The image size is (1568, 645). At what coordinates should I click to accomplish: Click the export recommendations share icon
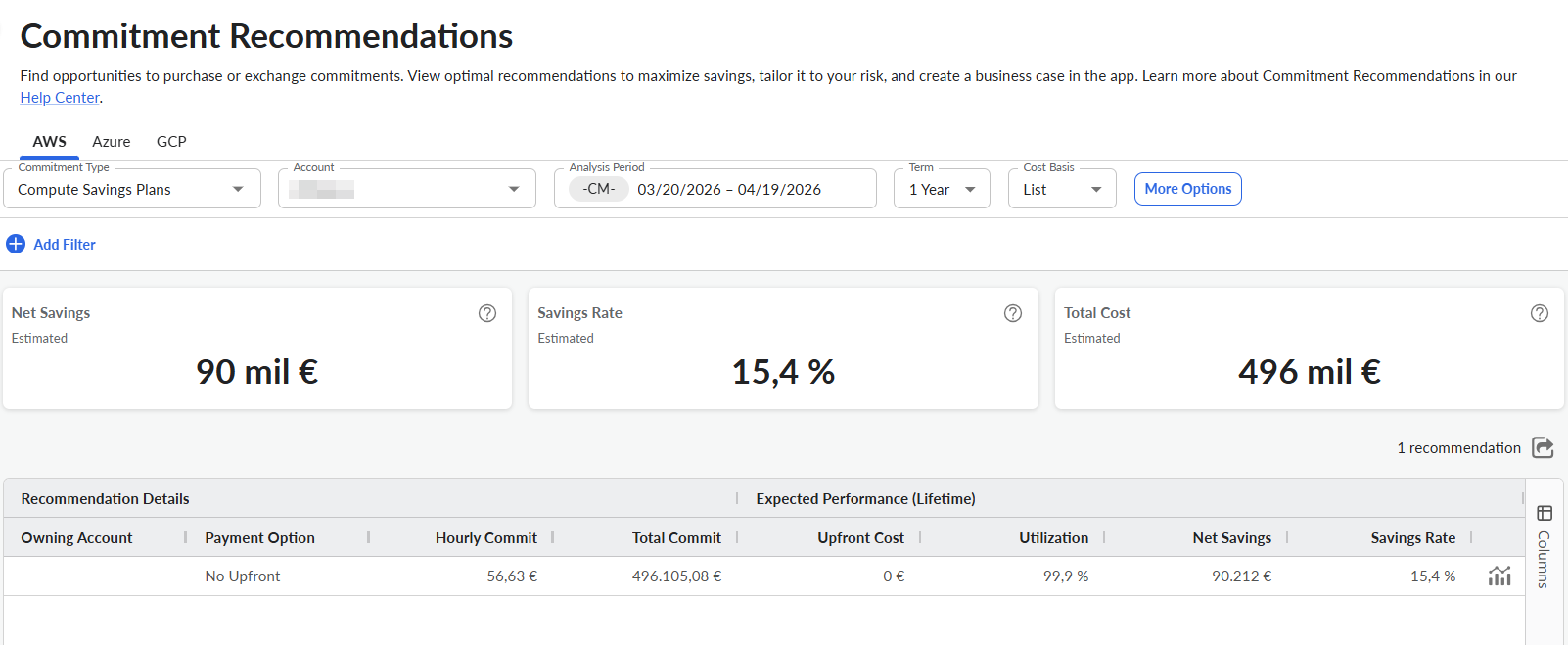click(1543, 447)
